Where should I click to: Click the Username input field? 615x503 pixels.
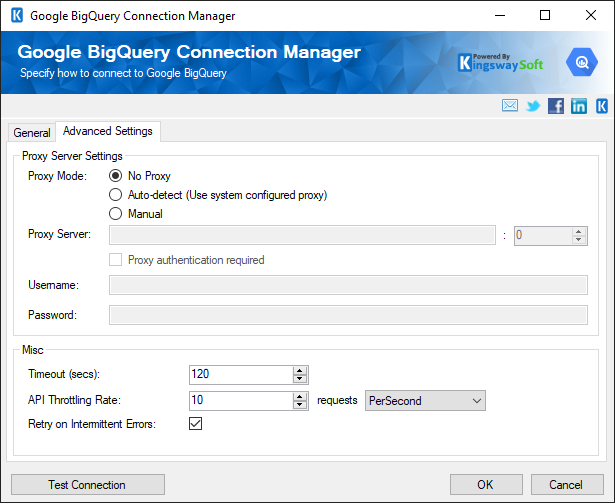click(348, 285)
